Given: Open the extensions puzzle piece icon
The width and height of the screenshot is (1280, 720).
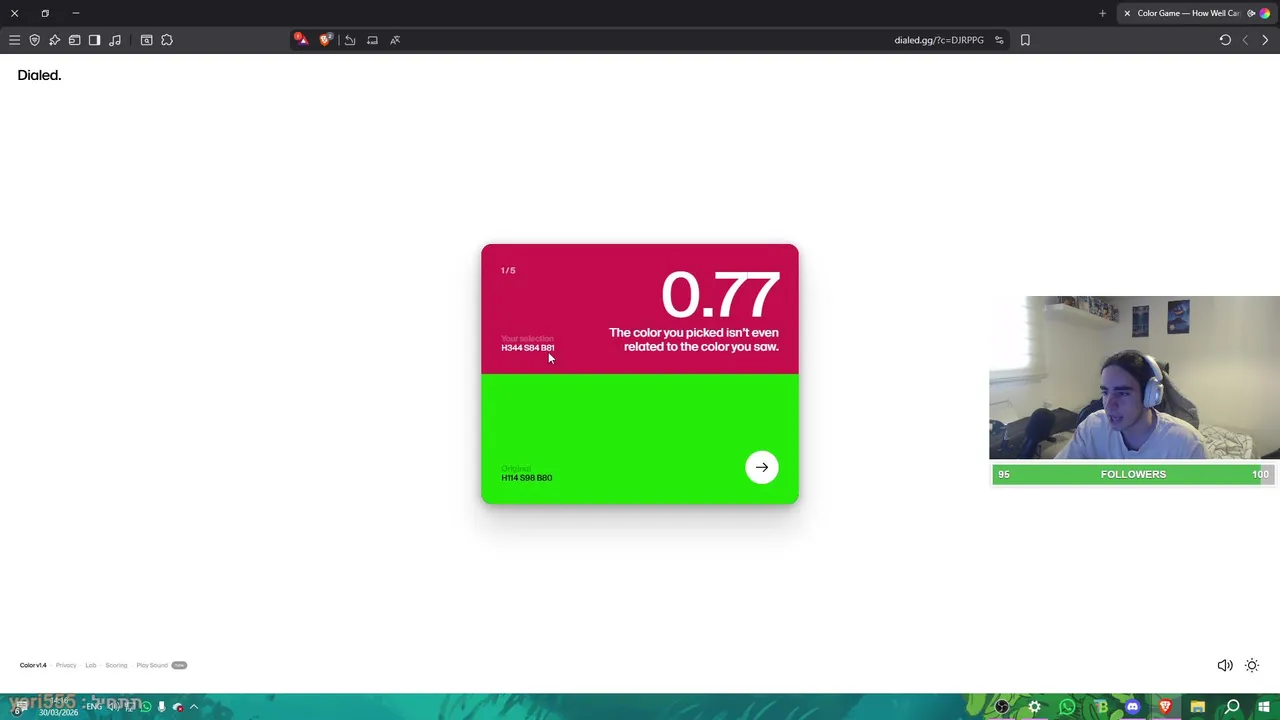Looking at the screenshot, I should coord(167,40).
